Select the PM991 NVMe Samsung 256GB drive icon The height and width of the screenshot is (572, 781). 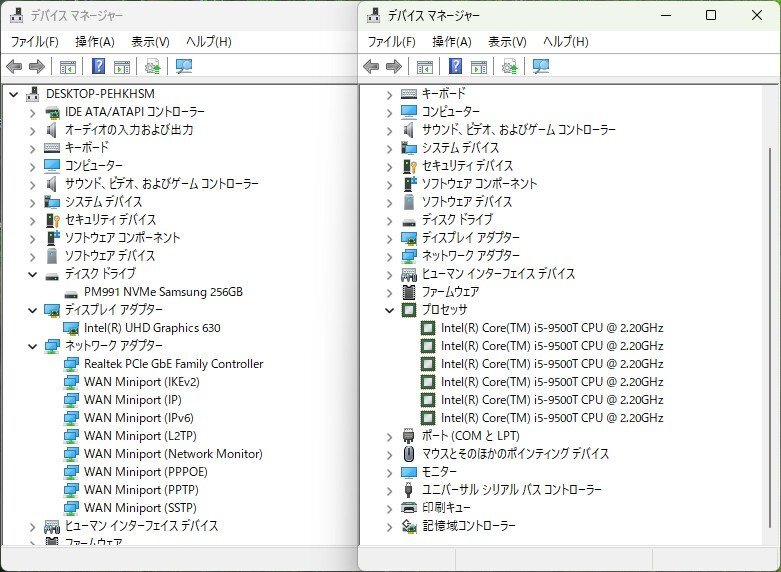point(71,293)
